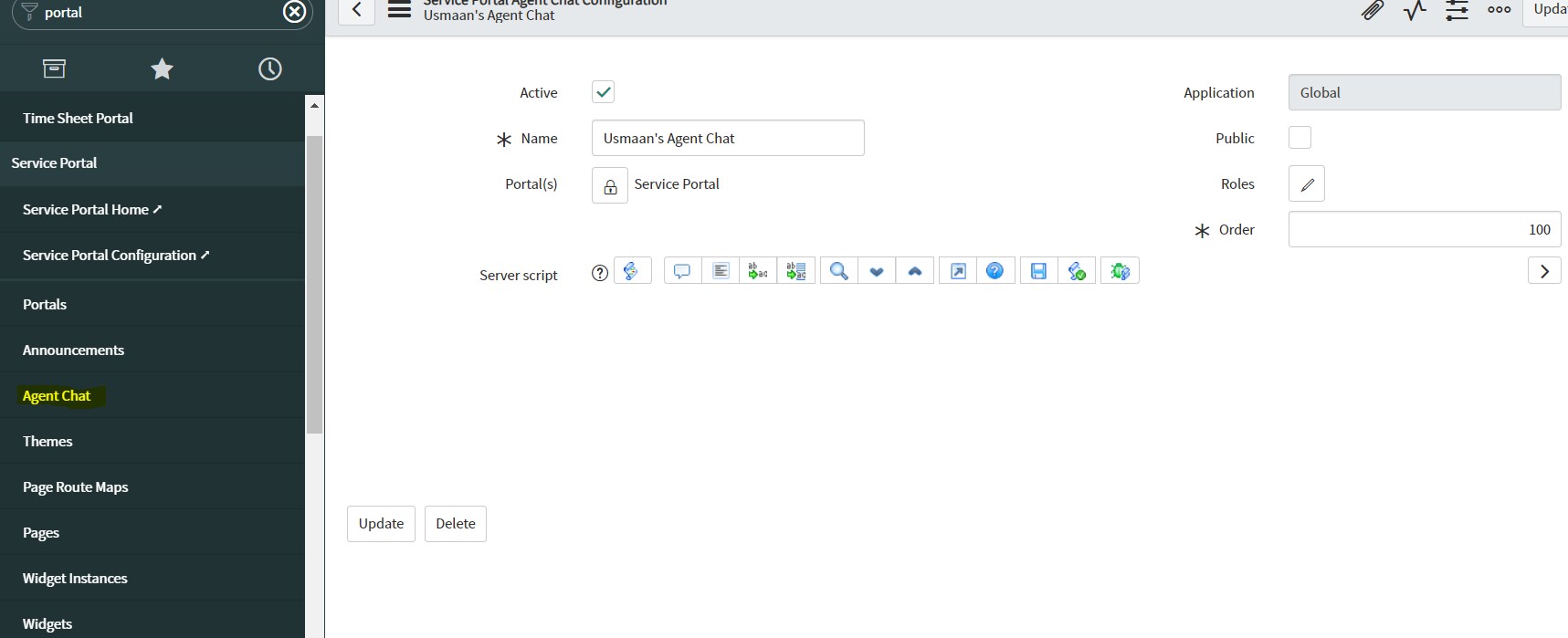
Task: Uncheck the Active checkbox
Action: tap(603, 91)
